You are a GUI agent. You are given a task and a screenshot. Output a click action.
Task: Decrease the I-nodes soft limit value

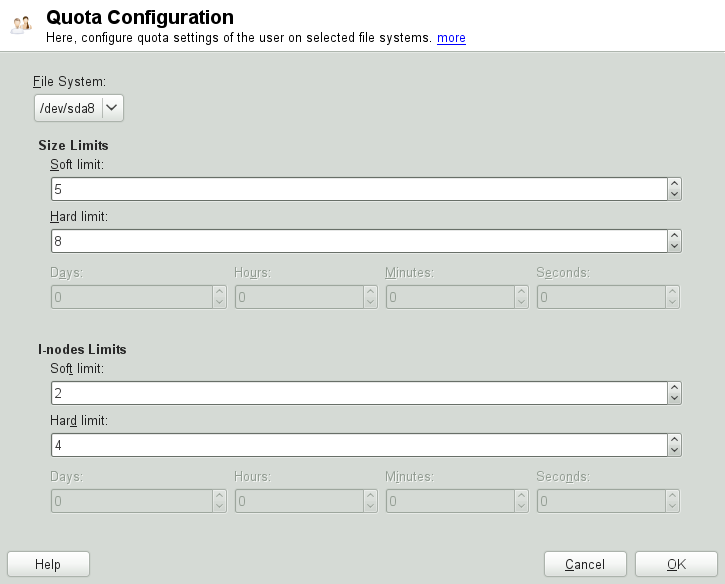(675, 399)
